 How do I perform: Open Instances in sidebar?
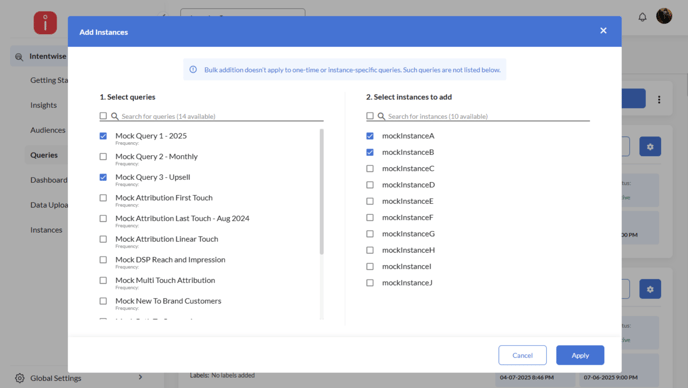(x=46, y=230)
